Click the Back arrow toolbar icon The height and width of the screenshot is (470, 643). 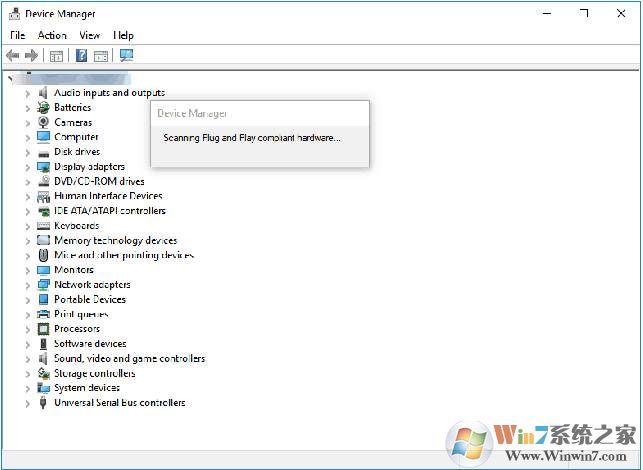13,55
